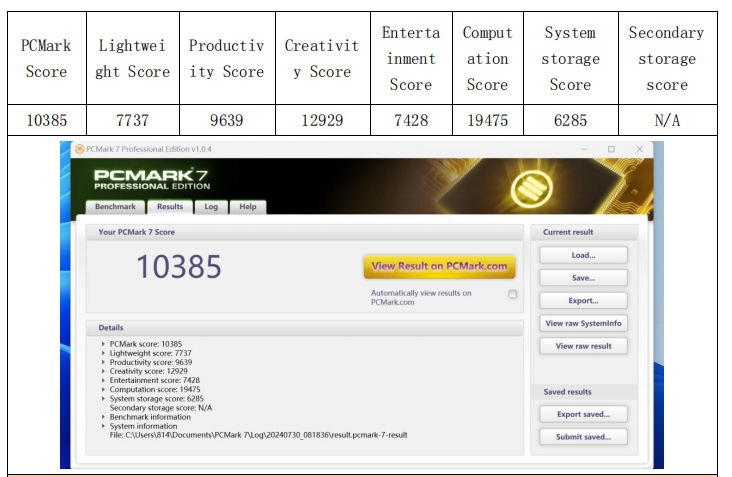Expand the Computation score entry
The height and width of the screenshot is (477, 732).
[x=103, y=389]
